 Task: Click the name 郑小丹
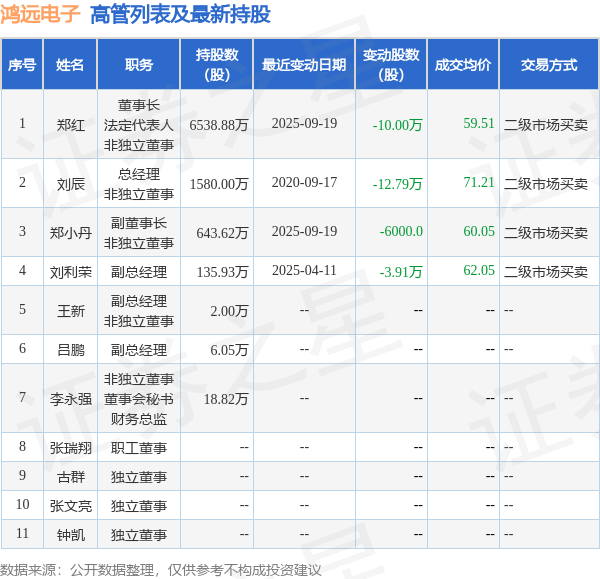(x=70, y=233)
